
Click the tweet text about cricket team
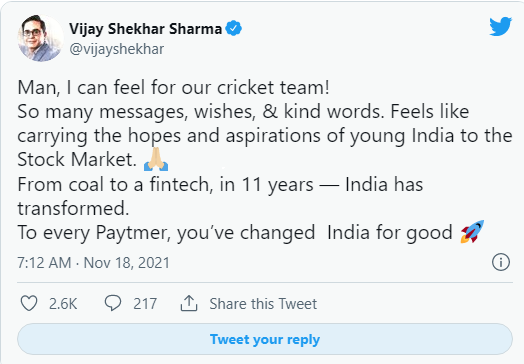point(173,88)
